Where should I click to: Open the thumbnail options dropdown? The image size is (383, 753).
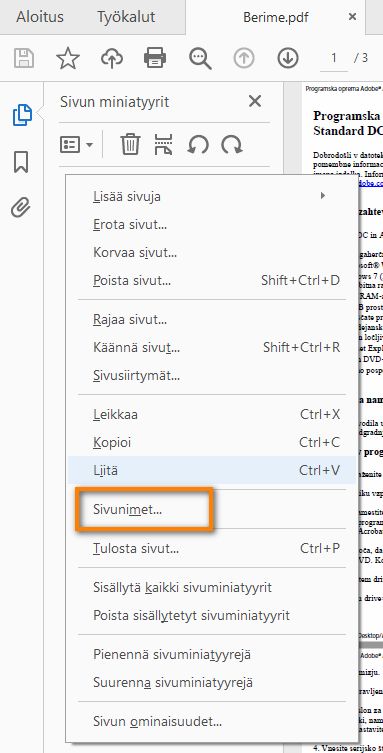click(x=76, y=144)
